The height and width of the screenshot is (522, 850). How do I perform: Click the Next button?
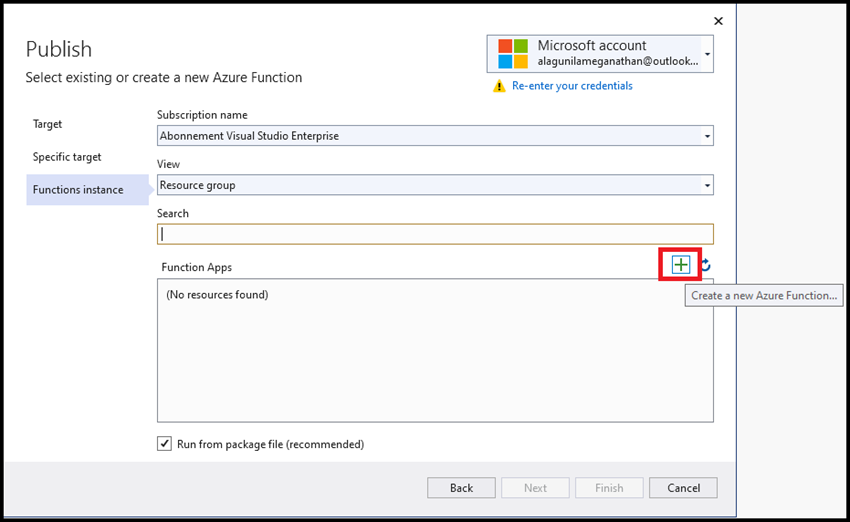coord(535,488)
